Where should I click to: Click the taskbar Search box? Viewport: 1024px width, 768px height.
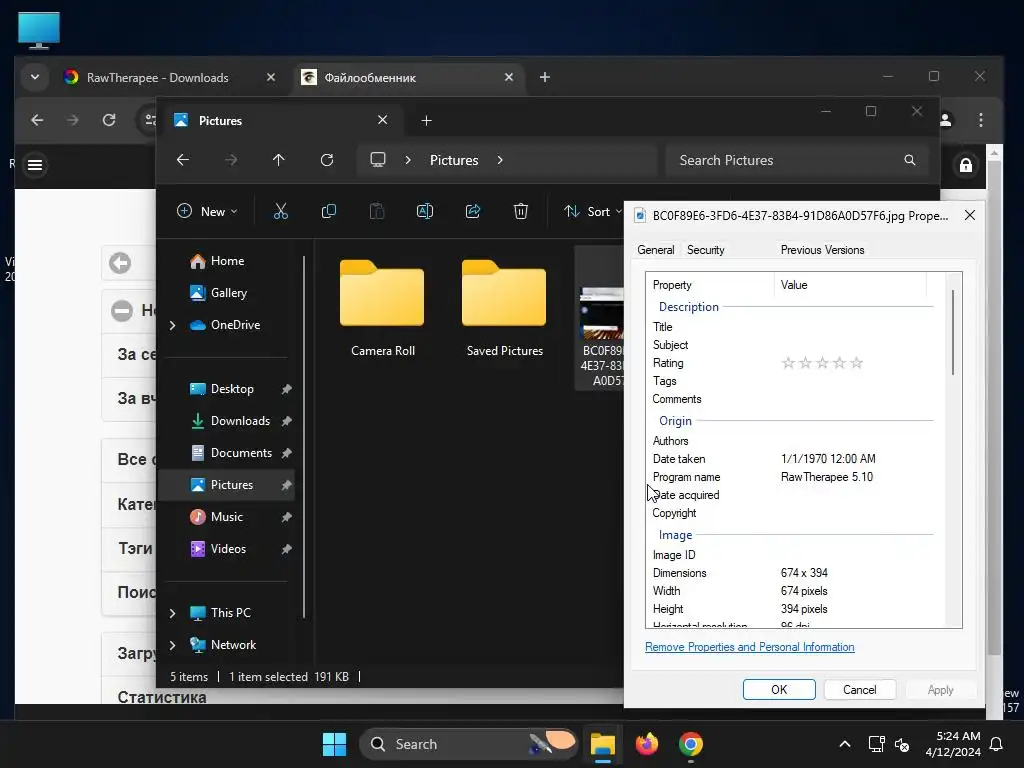coord(469,744)
